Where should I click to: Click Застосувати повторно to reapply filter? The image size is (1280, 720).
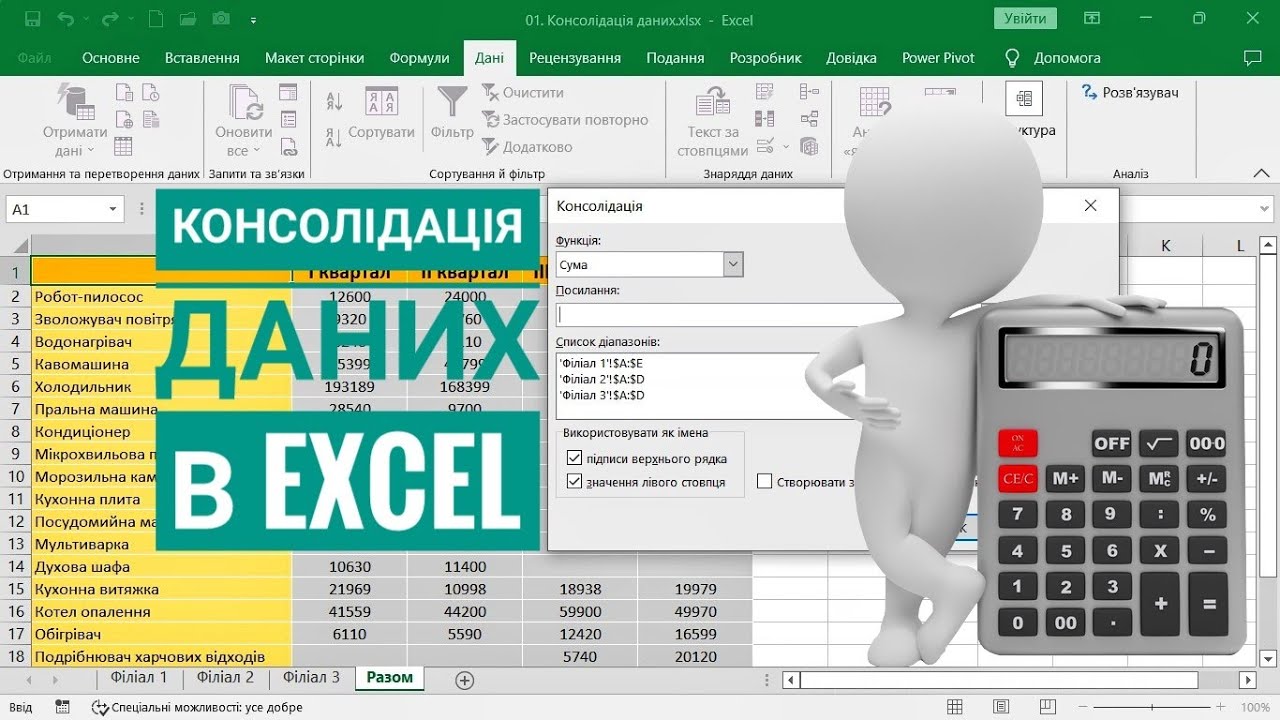click(565, 119)
